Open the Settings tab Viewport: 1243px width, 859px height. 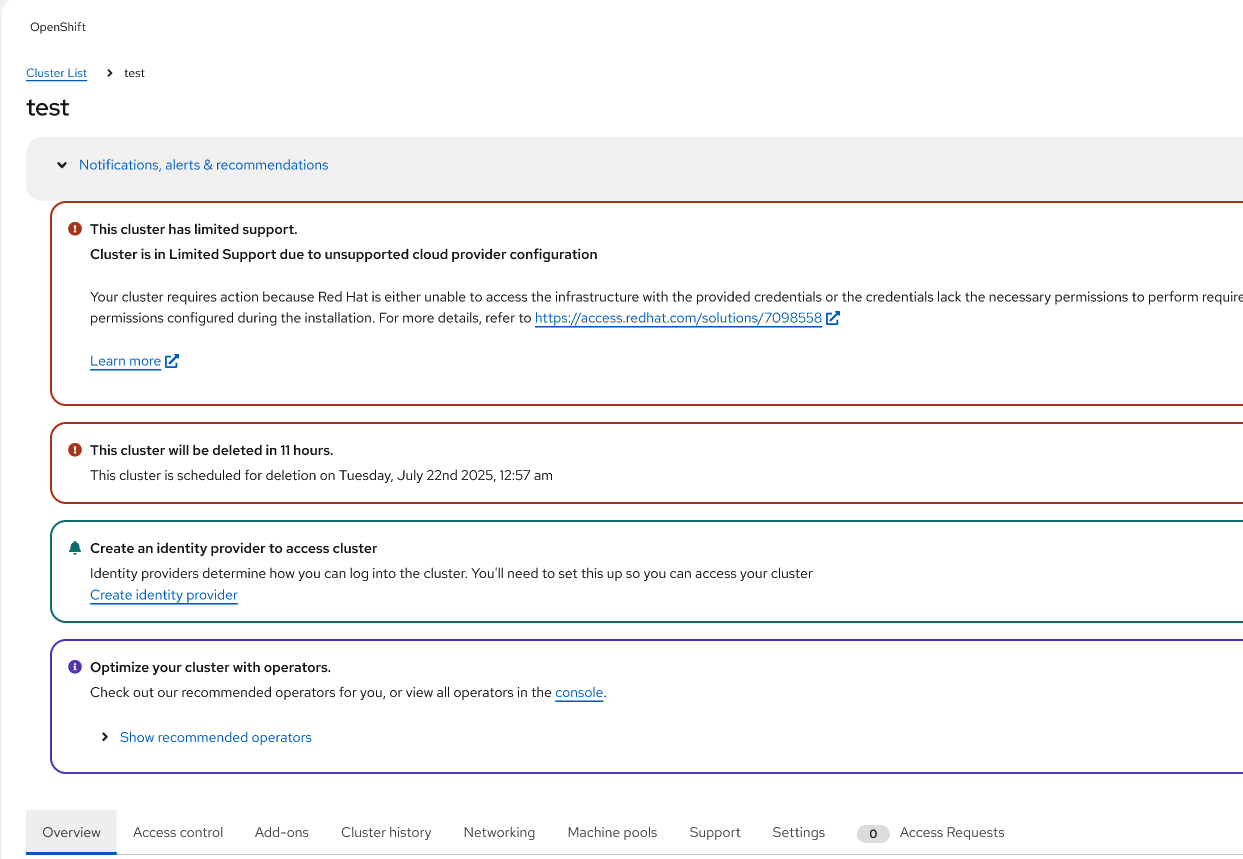798,832
